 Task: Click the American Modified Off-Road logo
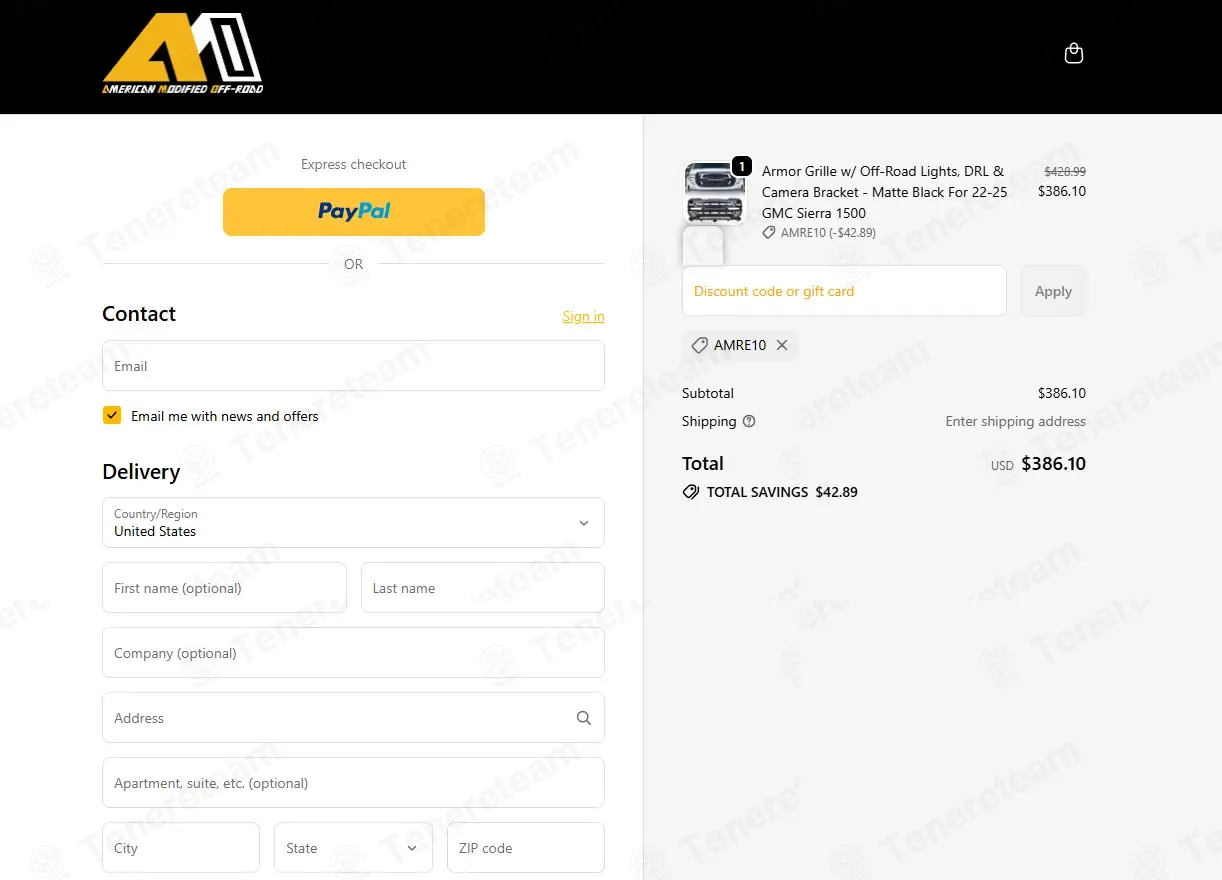tap(183, 54)
